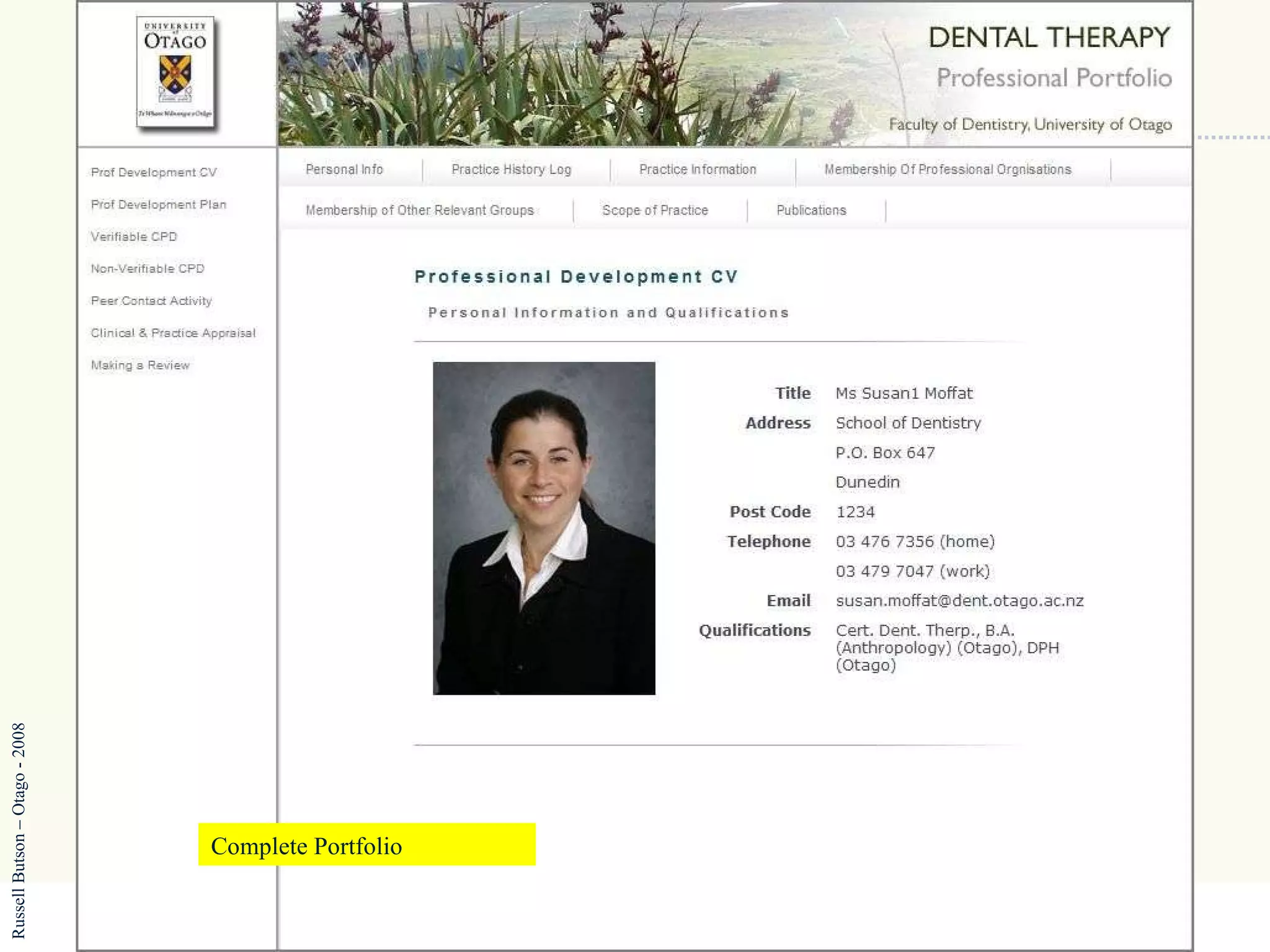Screen dimensions: 1270x952
Task: Open the Practice Information tab
Action: [x=698, y=169]
